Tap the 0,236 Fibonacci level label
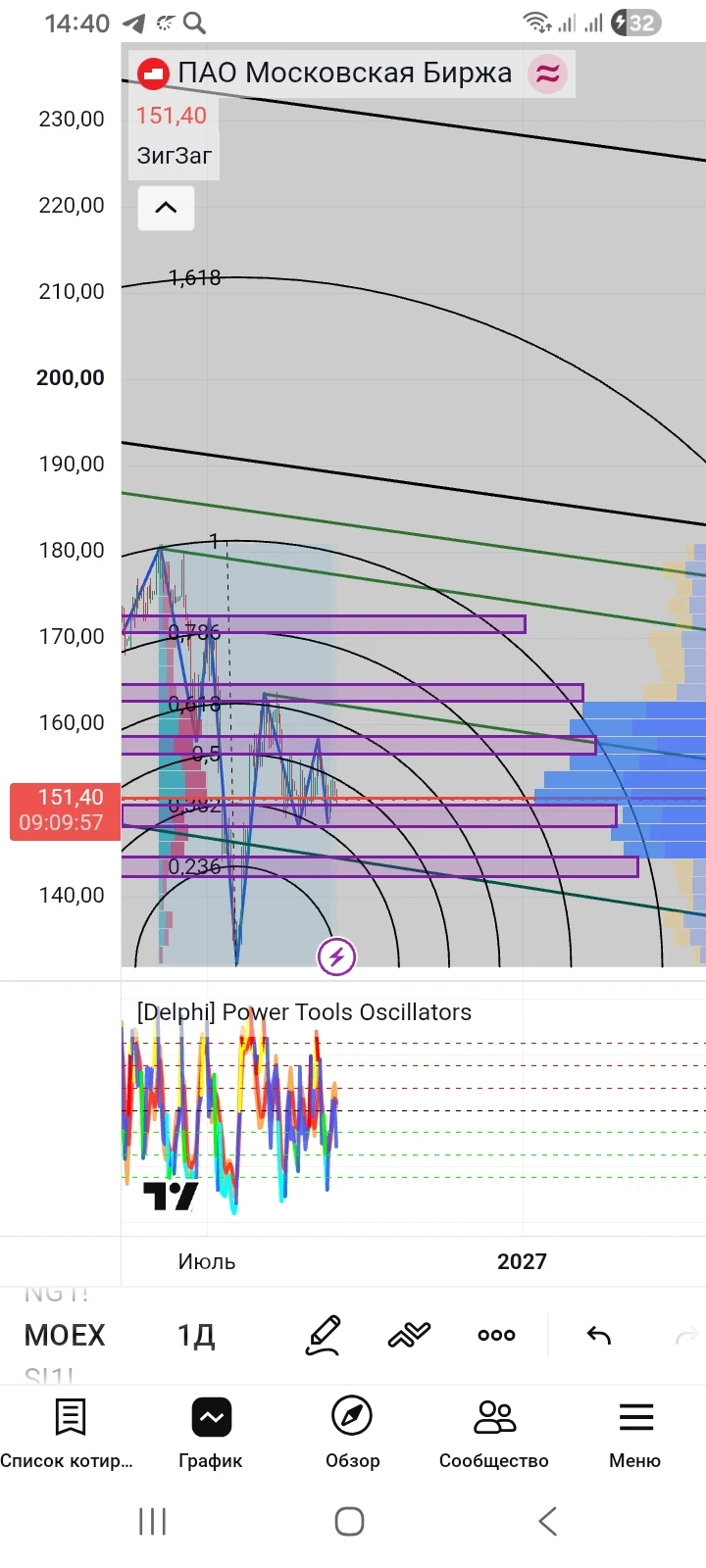The image size is (706, 1568). (x=194, y=866)
